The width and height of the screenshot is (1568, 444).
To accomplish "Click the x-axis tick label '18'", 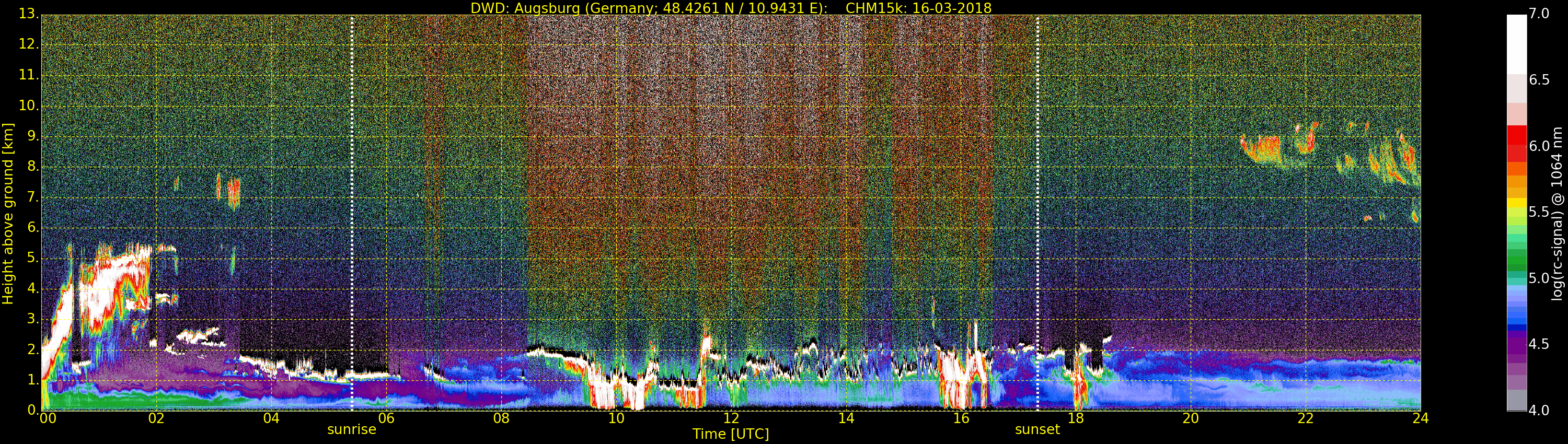I will click(1076, 418).
